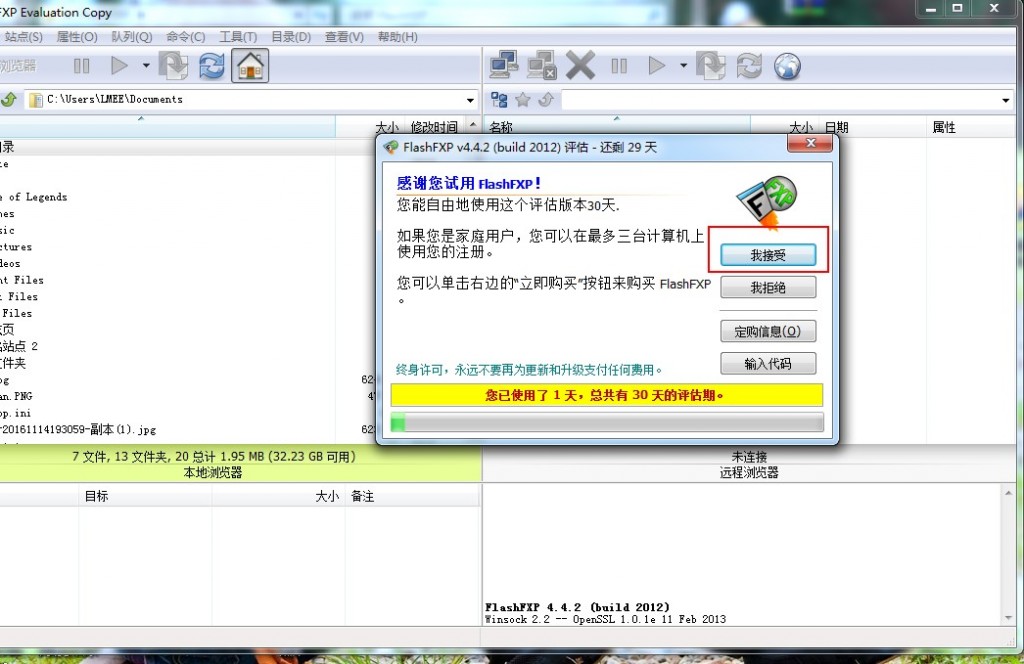The image size is (1024, 664).
Task: Click the local pane play transfer icon
Action: coord(119,65)
